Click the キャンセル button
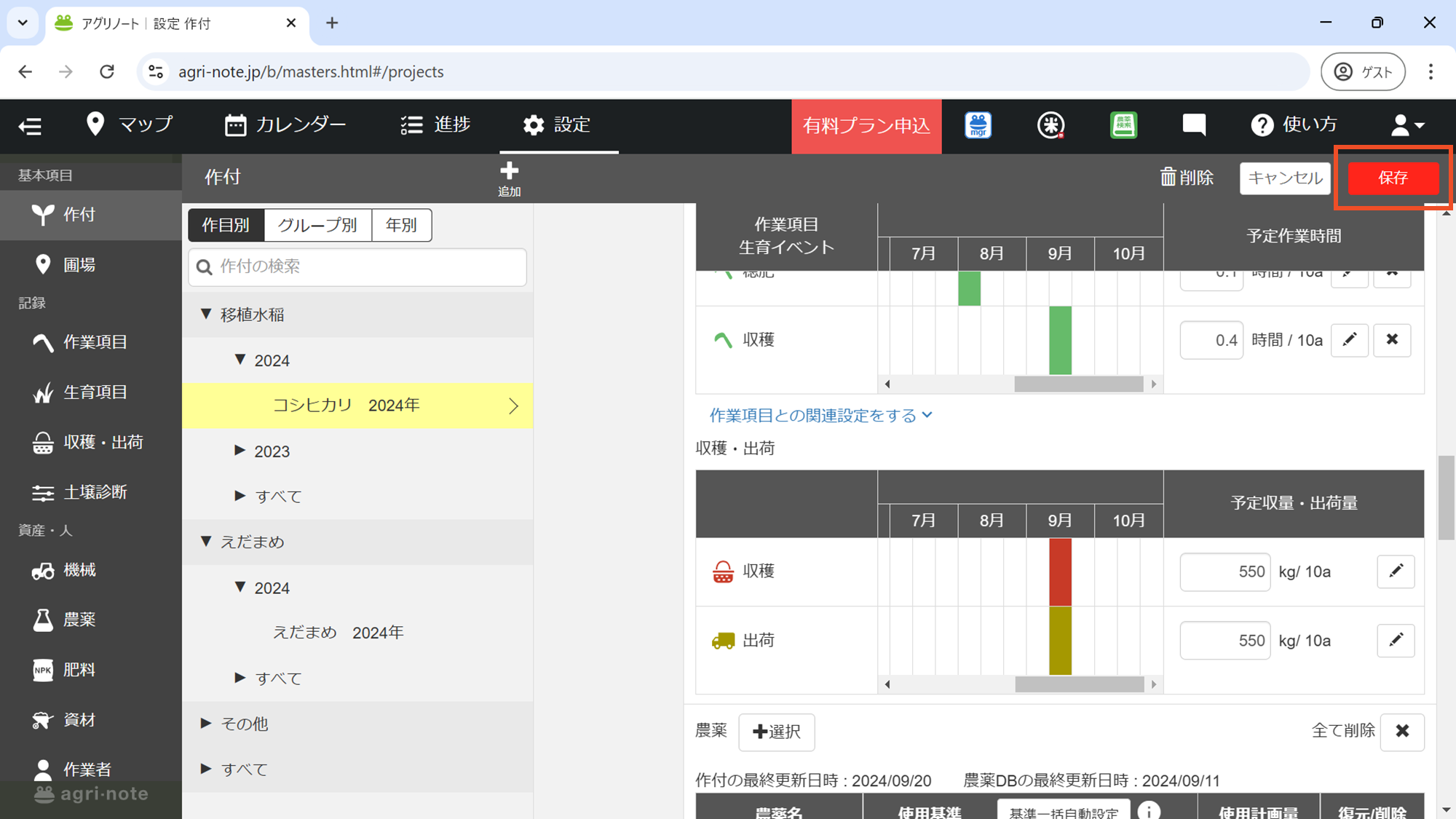Image resolution: width=1456 pixels, height=819 pixels. coord(1285,178)
